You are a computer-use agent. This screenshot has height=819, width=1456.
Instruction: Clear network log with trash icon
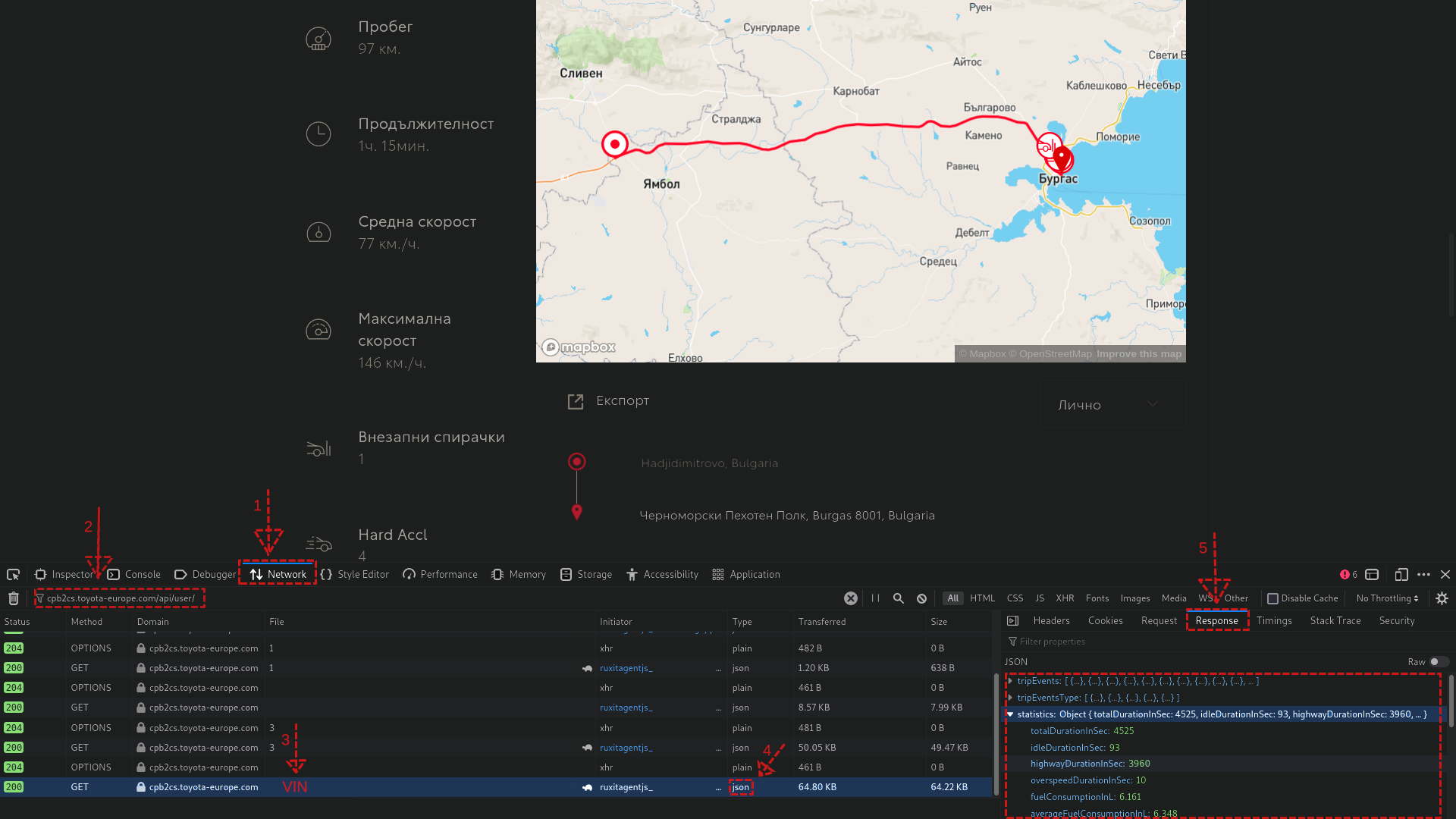coord(13,598)
